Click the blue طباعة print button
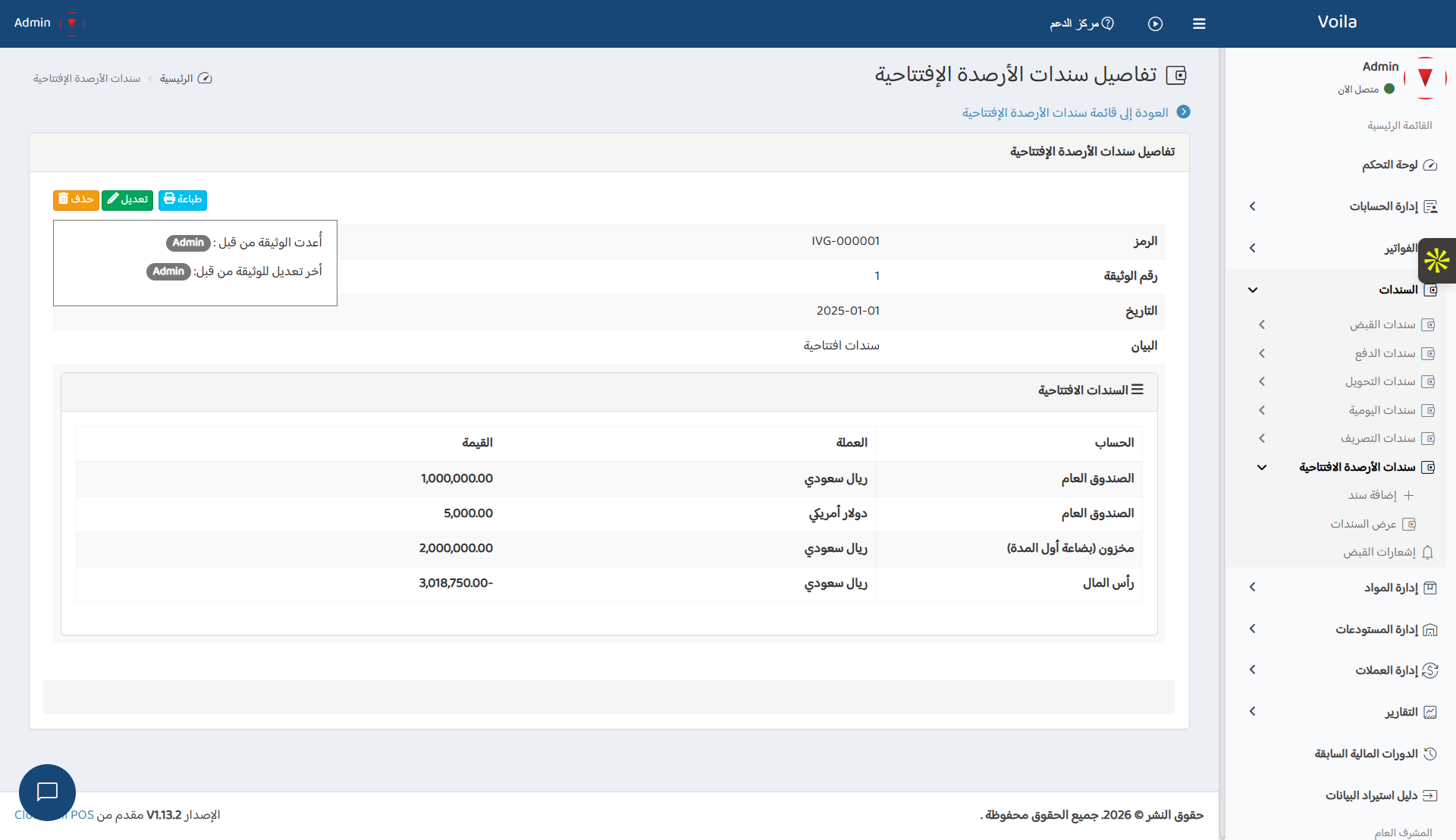 183,199
